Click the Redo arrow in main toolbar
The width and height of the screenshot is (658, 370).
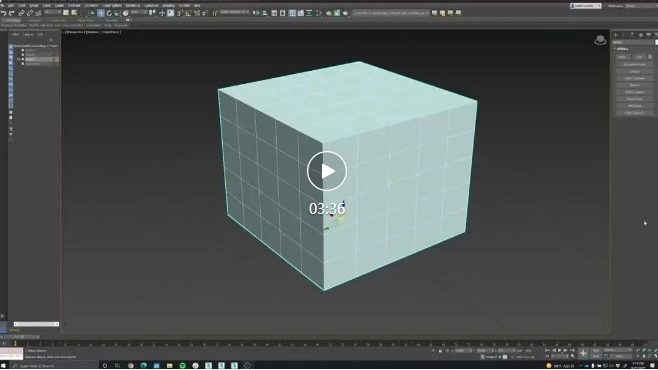11,13
